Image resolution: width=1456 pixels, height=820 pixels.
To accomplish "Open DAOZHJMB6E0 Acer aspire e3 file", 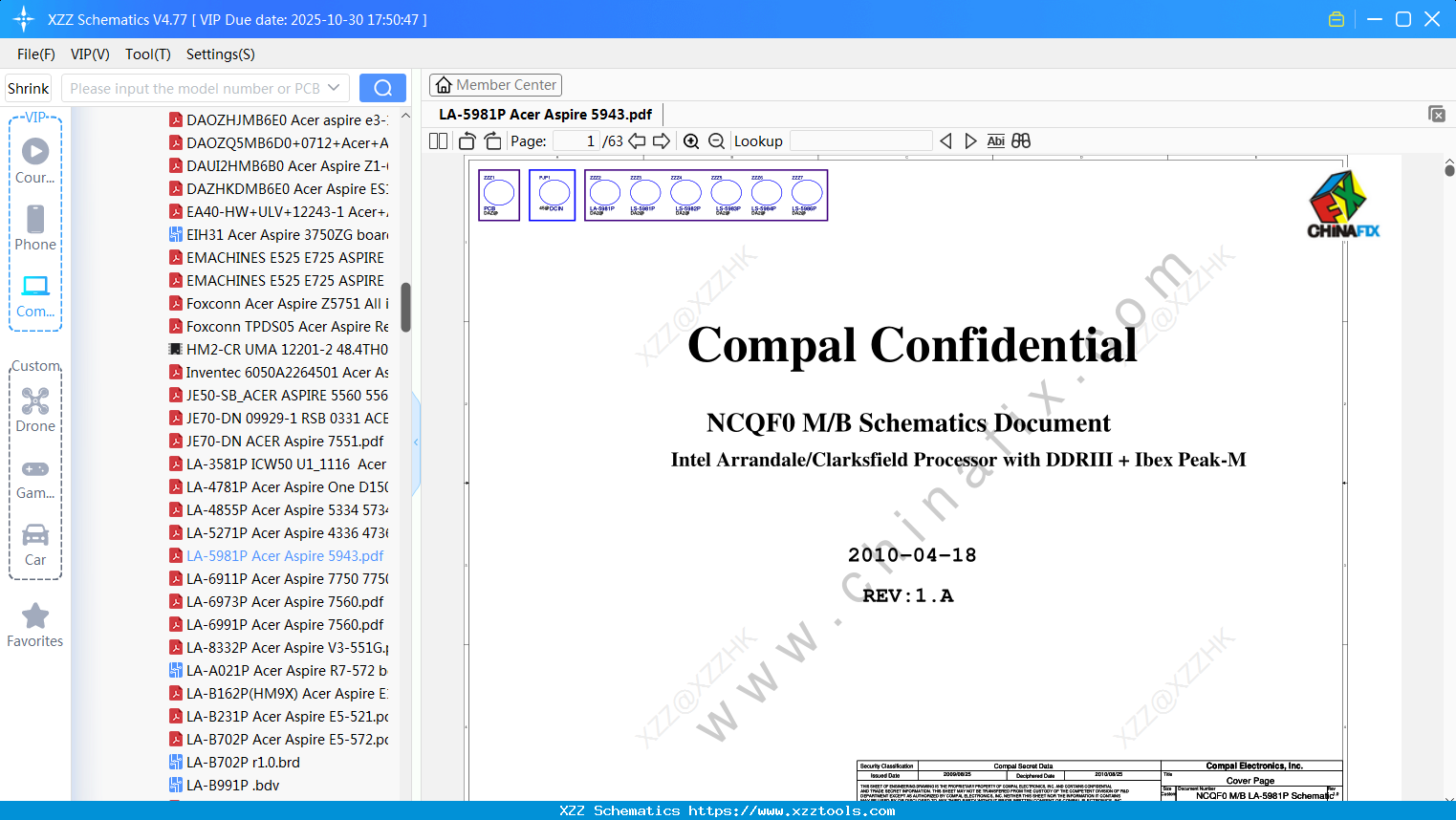I will pos(278,120).
